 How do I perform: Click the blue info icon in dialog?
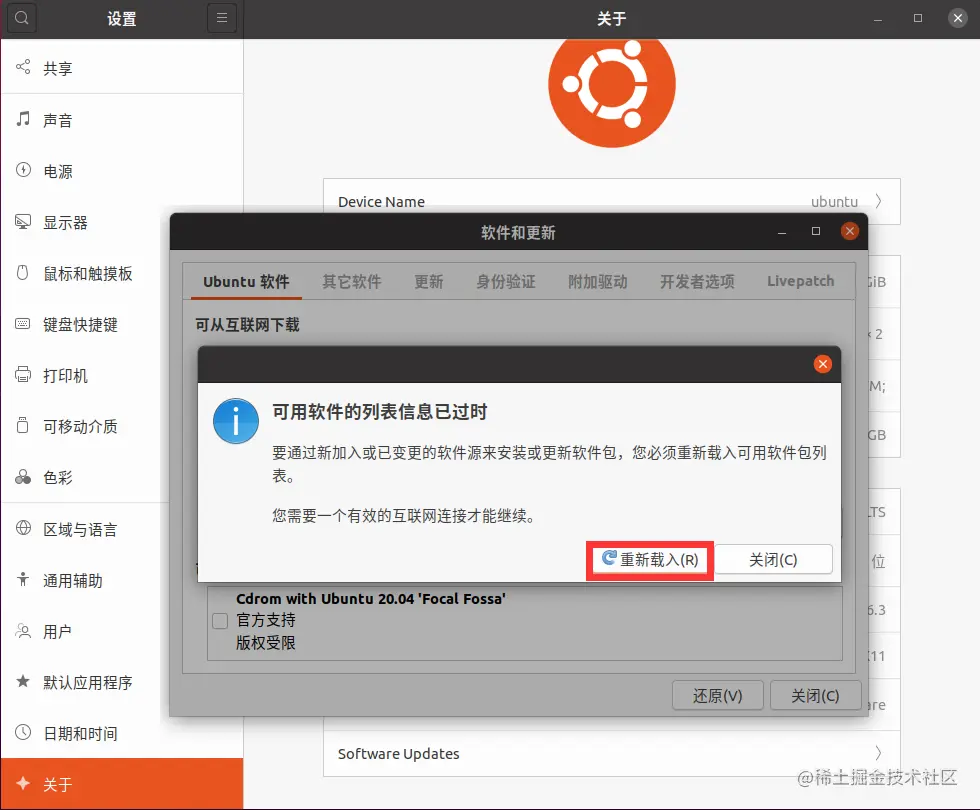(x=236, y=421)
